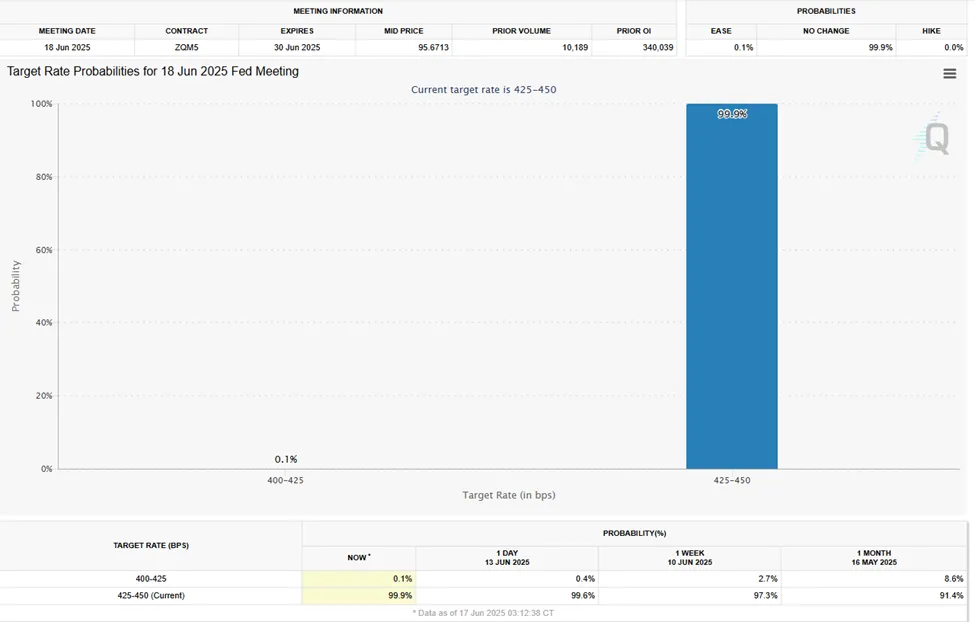Click the 1 day value 99.6%
Viewport: 975px width, 622px height.
click(x=583, y=596)
